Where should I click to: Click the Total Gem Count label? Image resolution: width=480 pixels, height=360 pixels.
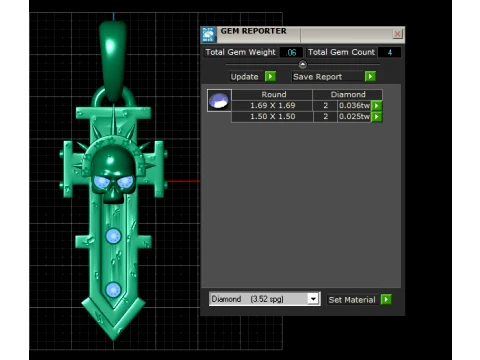tap(341, 52)
